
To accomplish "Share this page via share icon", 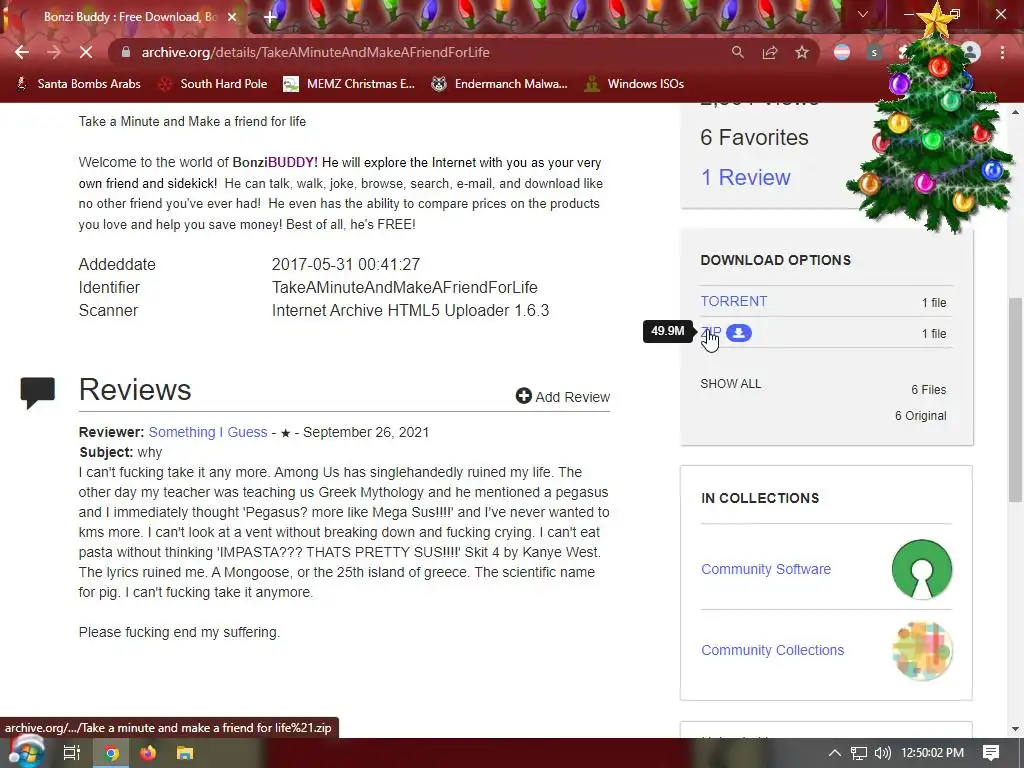I will click(770, 52).
